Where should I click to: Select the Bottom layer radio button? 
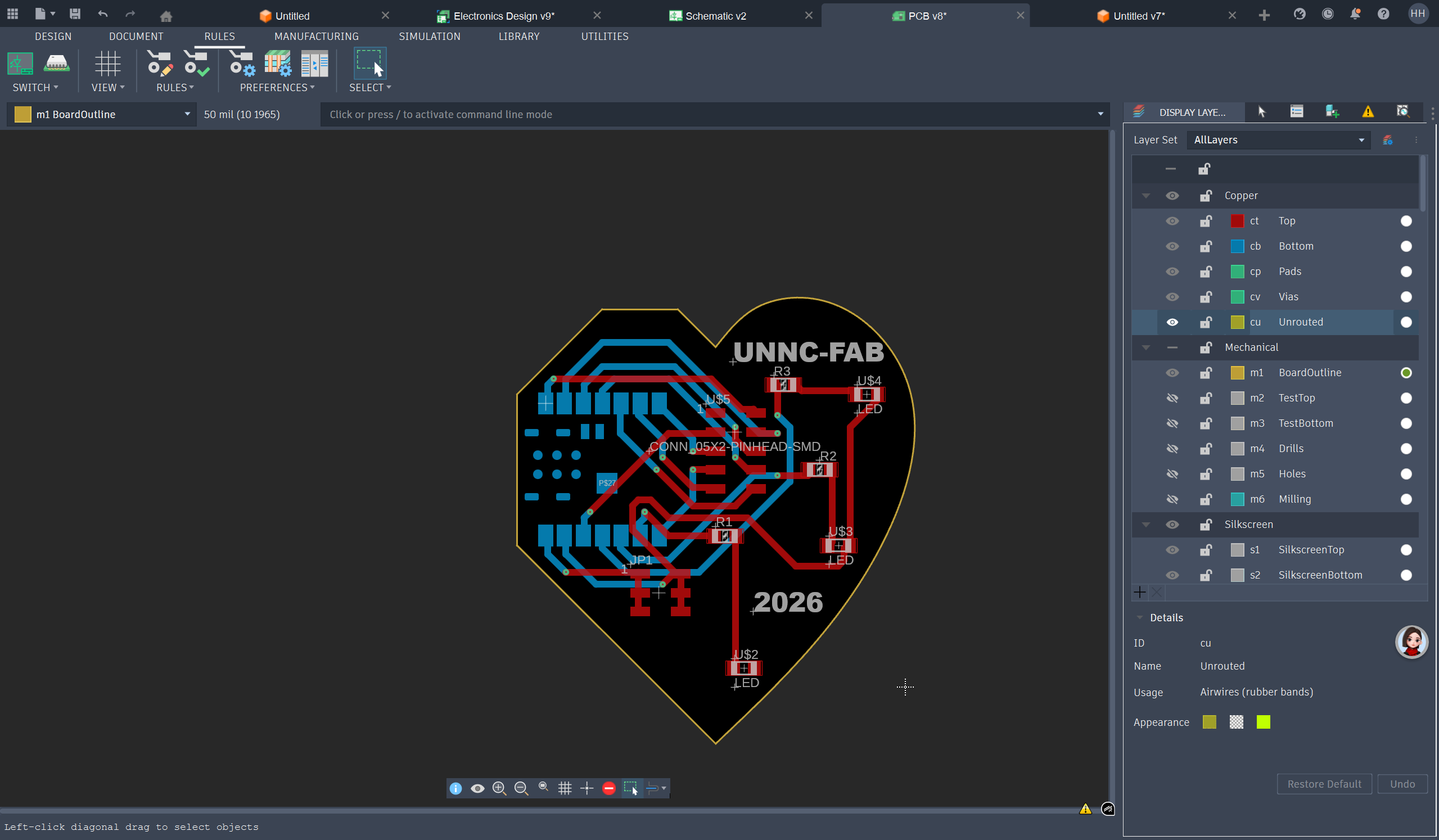[1406, 246]
